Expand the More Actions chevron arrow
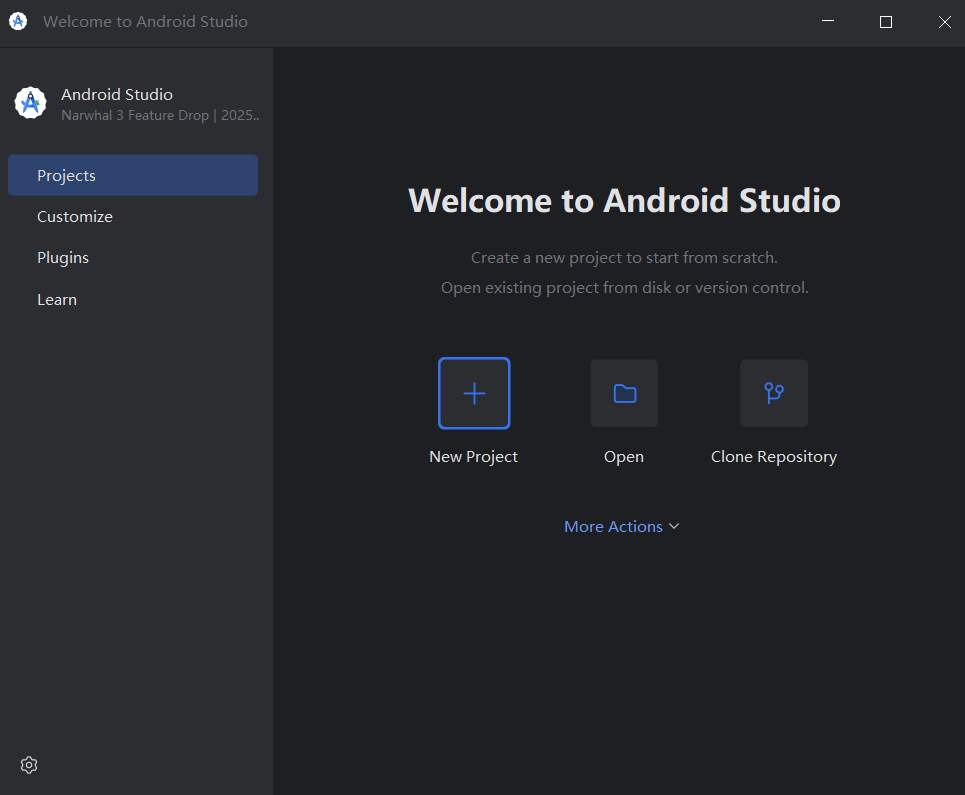The image size is (965, 795). click(674, 526)
